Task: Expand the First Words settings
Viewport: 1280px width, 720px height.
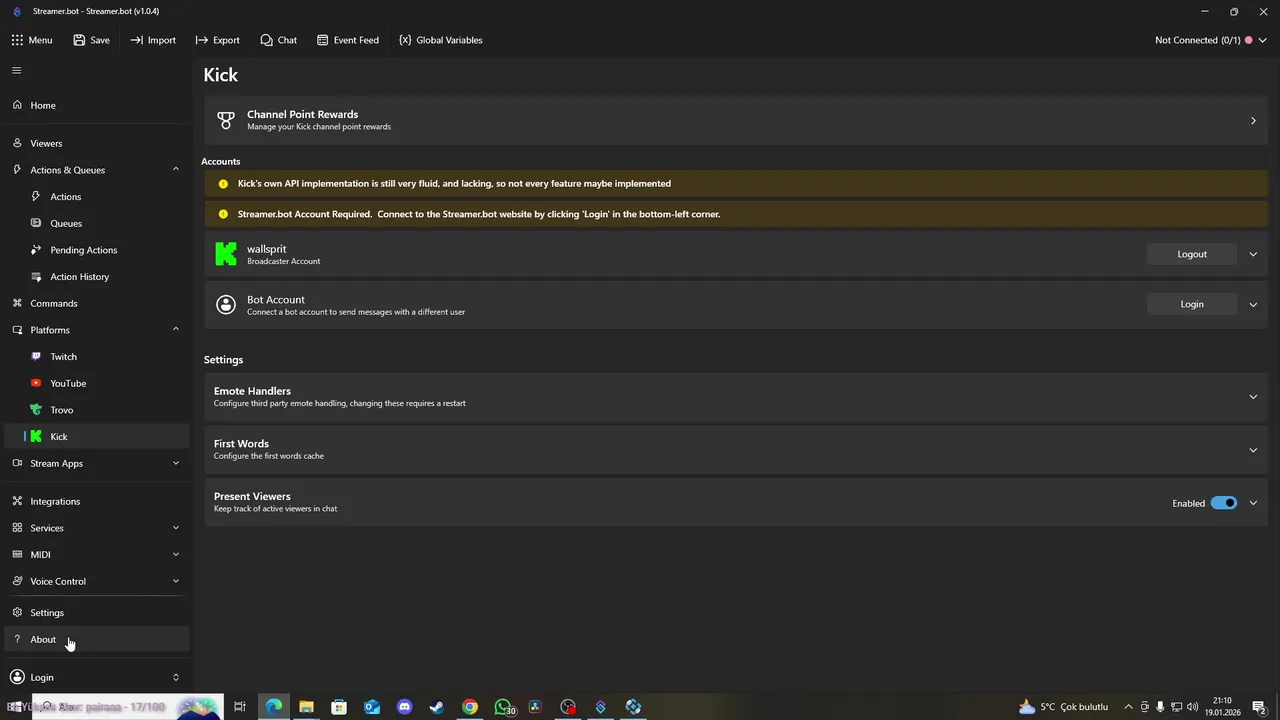Action: click(1253, 450)
